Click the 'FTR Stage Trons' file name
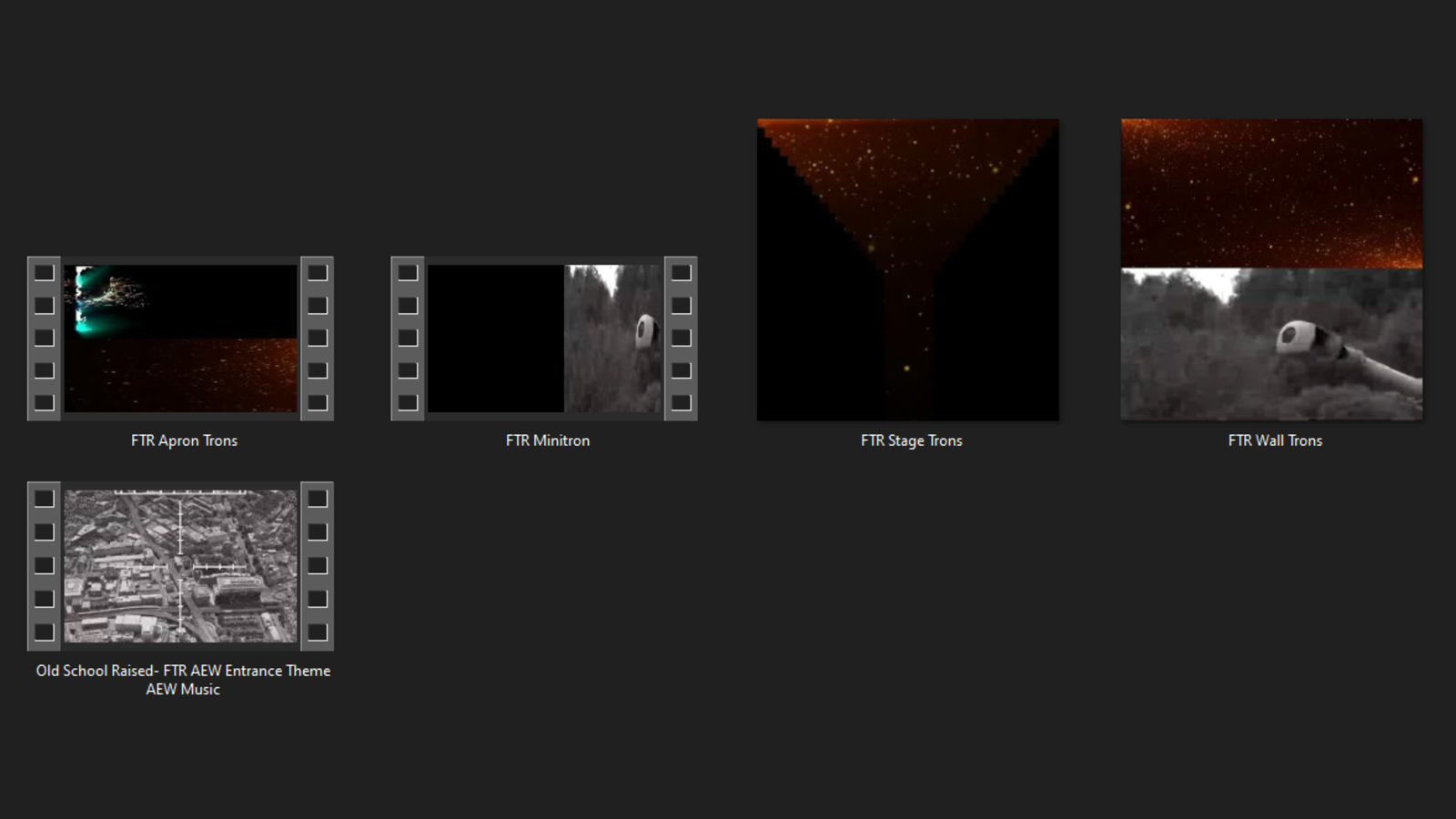 (912, 440)
